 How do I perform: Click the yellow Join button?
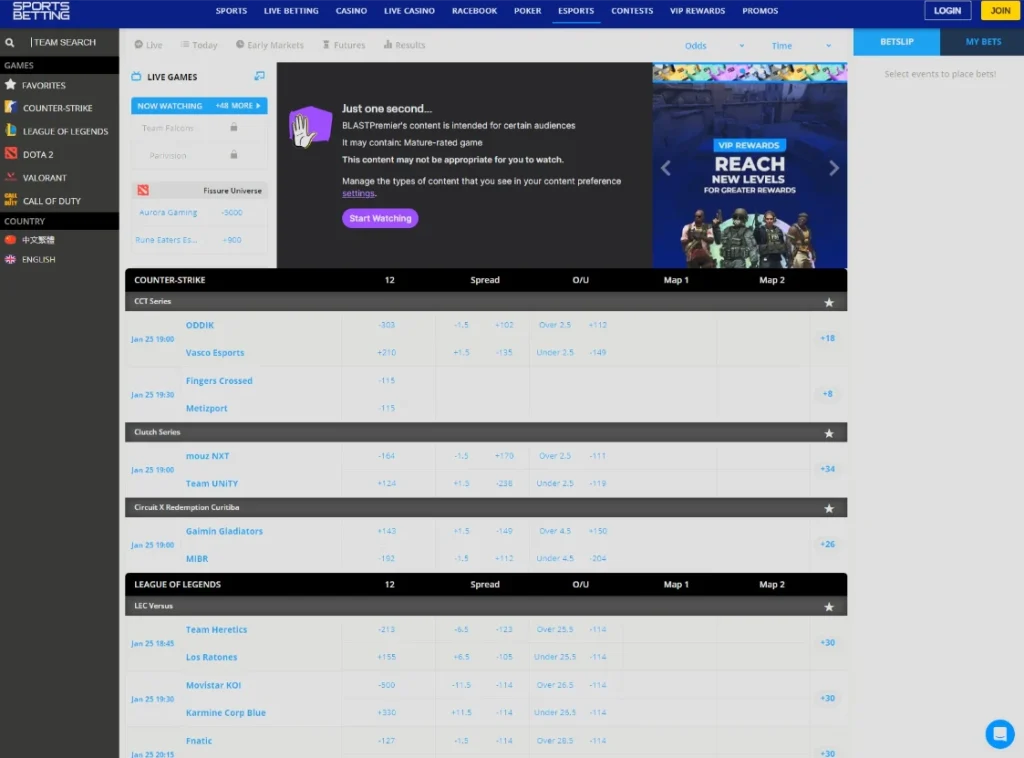(x=1000, y=10)
